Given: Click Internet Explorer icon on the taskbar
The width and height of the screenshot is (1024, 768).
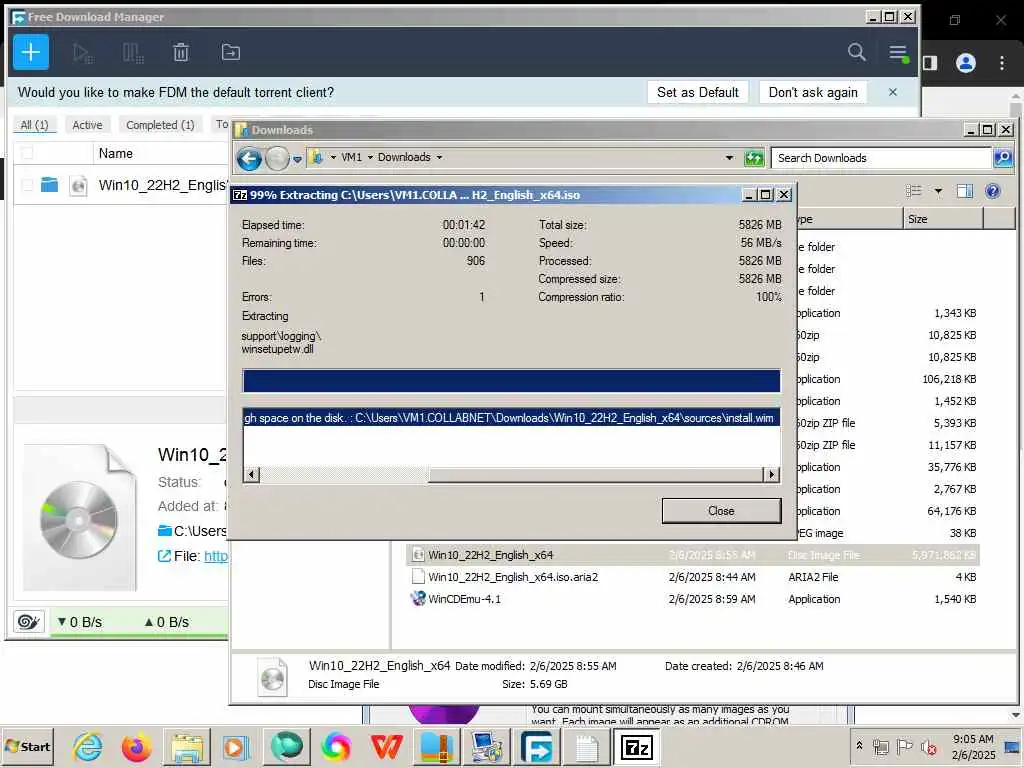Looking at the screenshot, I should click(x=88, y=746).
